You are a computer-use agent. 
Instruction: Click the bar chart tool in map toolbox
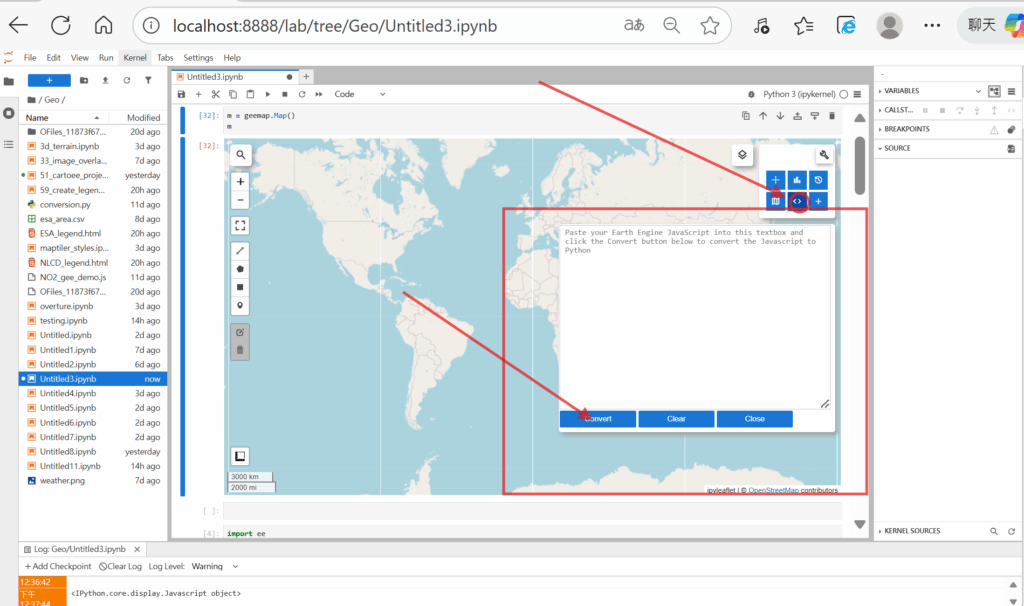coord(797,180)
